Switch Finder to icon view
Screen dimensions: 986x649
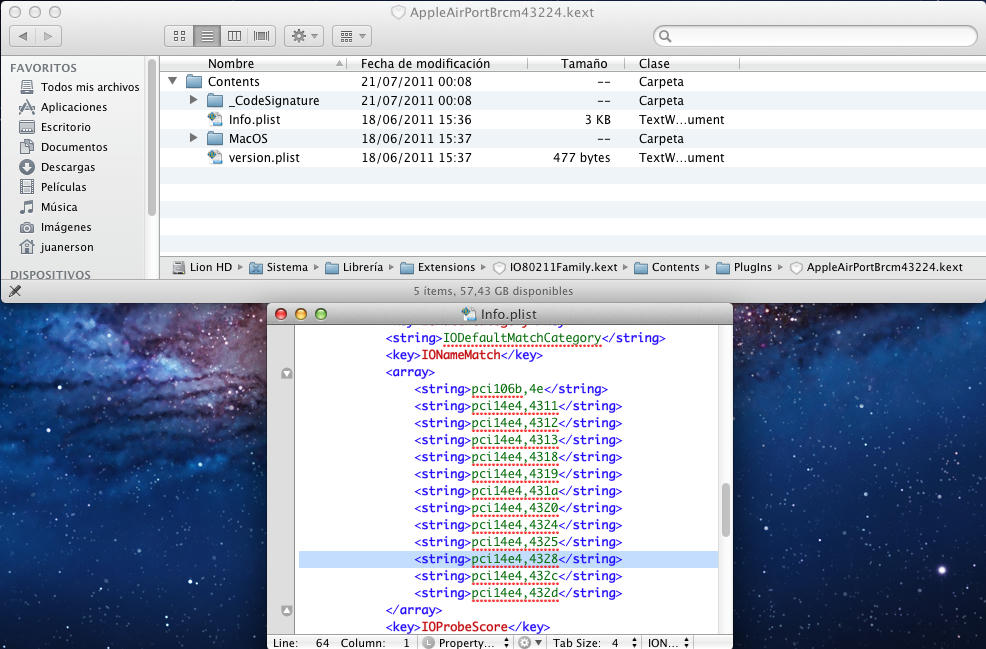180,36
